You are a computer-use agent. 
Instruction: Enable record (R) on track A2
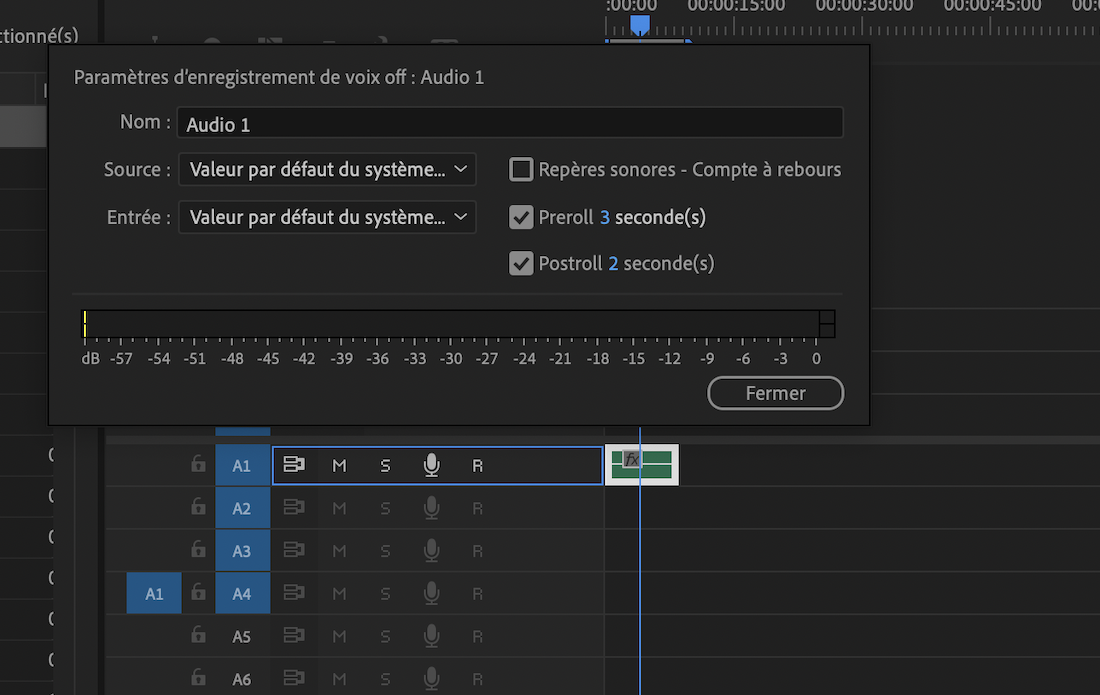pos(478,508)
